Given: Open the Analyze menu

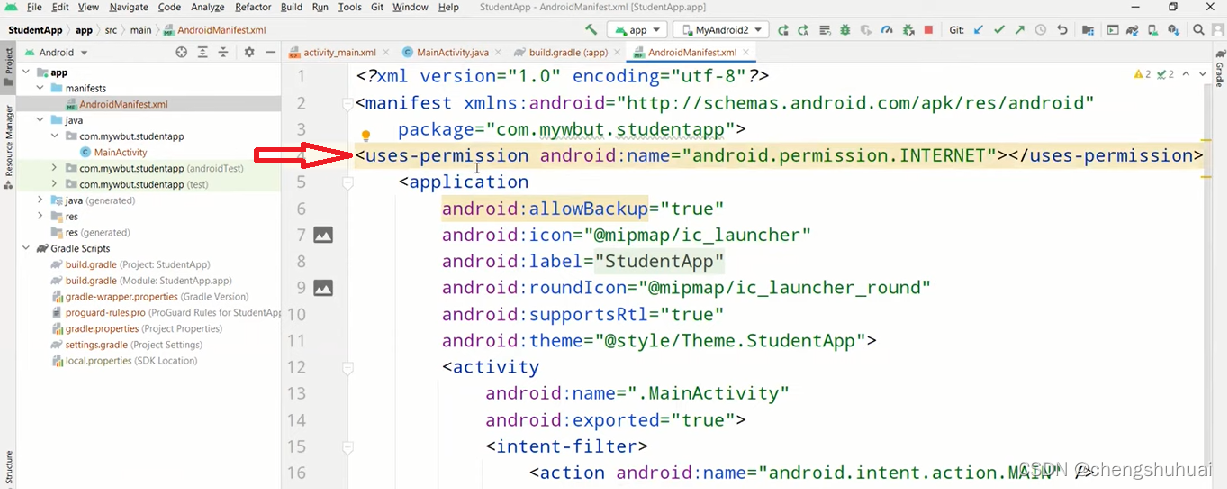Looking at the screenshot, I should [x=207, y=7].
